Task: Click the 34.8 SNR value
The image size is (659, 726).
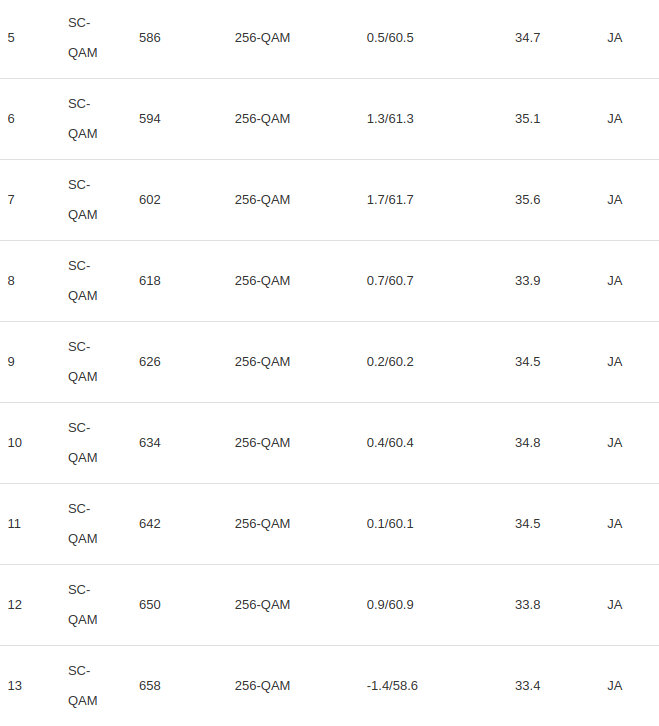Action: (x=527, y=443)
